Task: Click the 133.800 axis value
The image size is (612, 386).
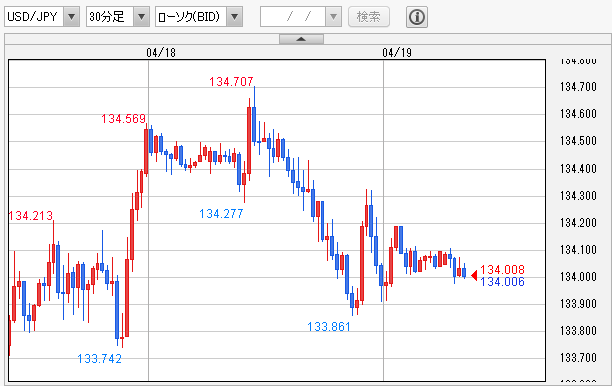Action: 578,331
